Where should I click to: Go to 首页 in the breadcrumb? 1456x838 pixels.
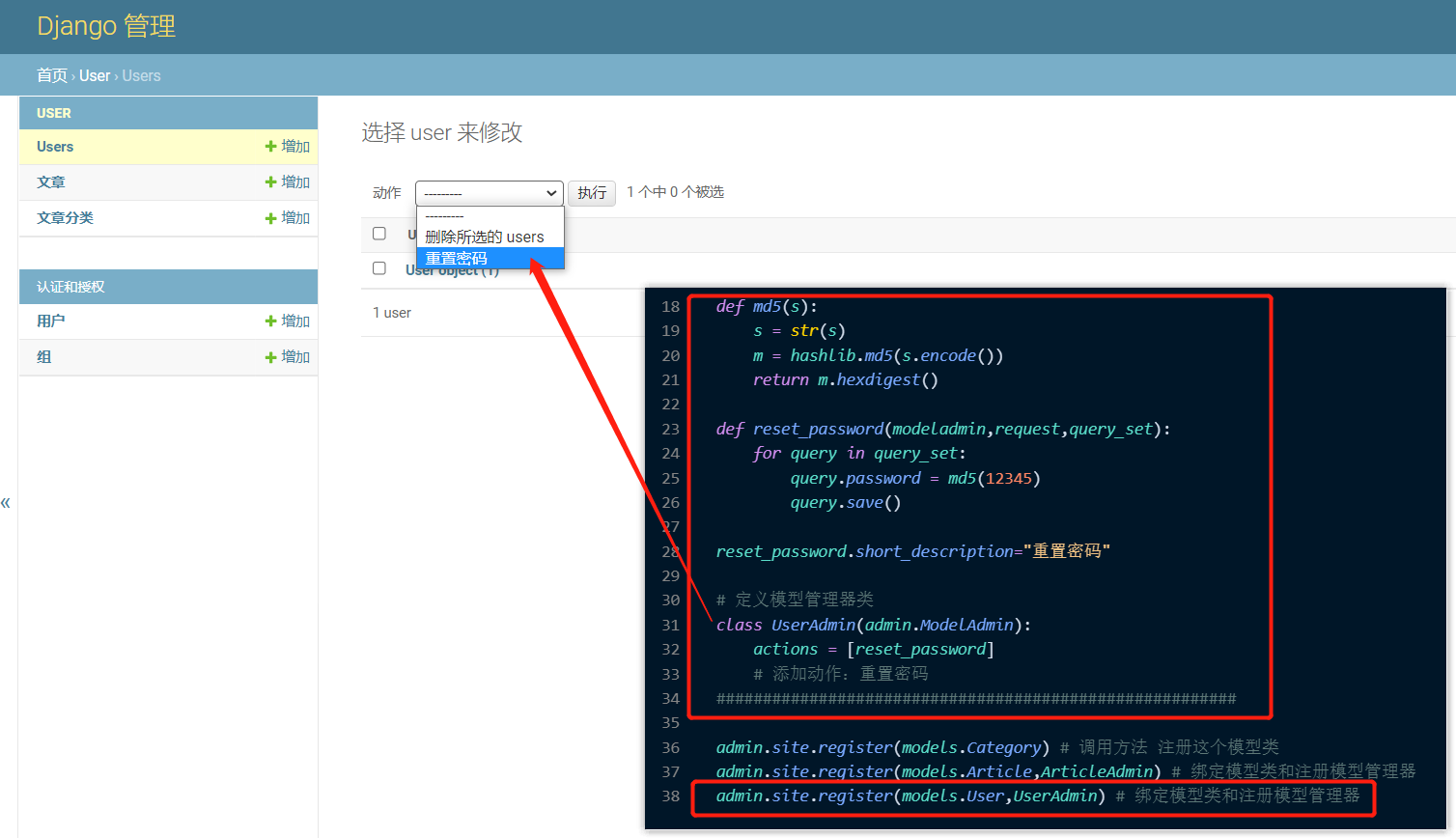[x=52, y=75]
